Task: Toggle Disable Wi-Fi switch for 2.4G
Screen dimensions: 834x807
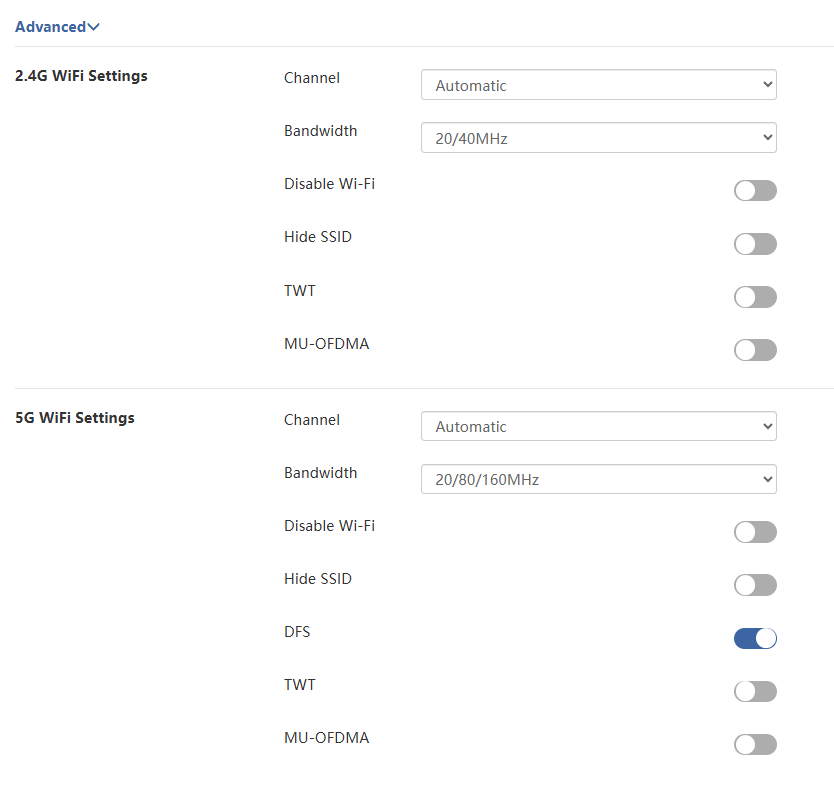Action: (755, 191)
